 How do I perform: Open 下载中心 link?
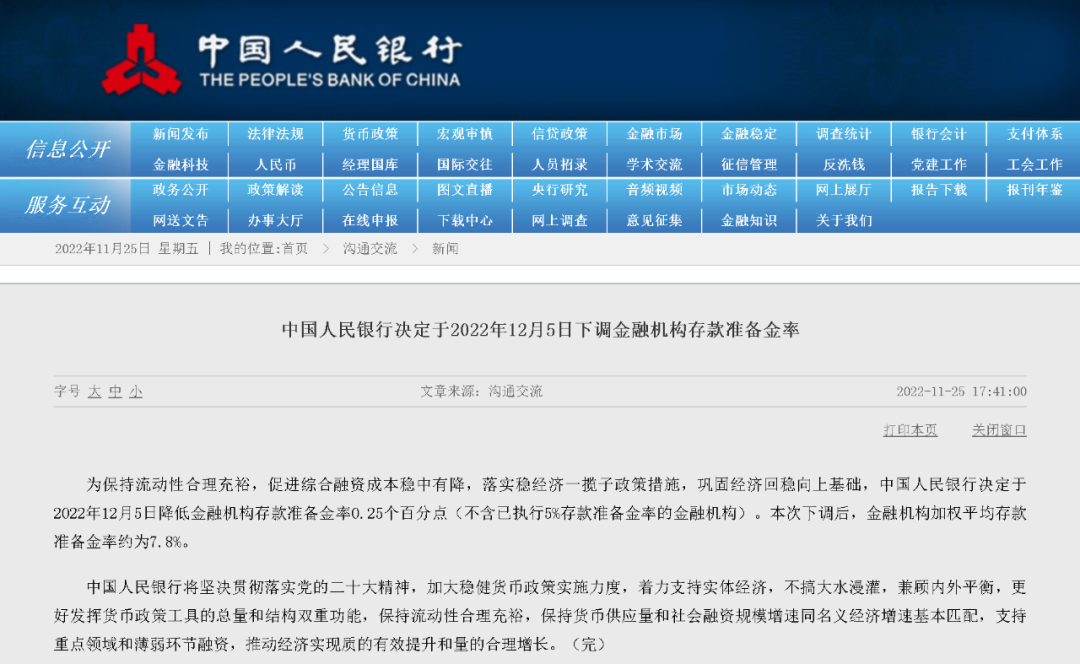pos(465,220)
